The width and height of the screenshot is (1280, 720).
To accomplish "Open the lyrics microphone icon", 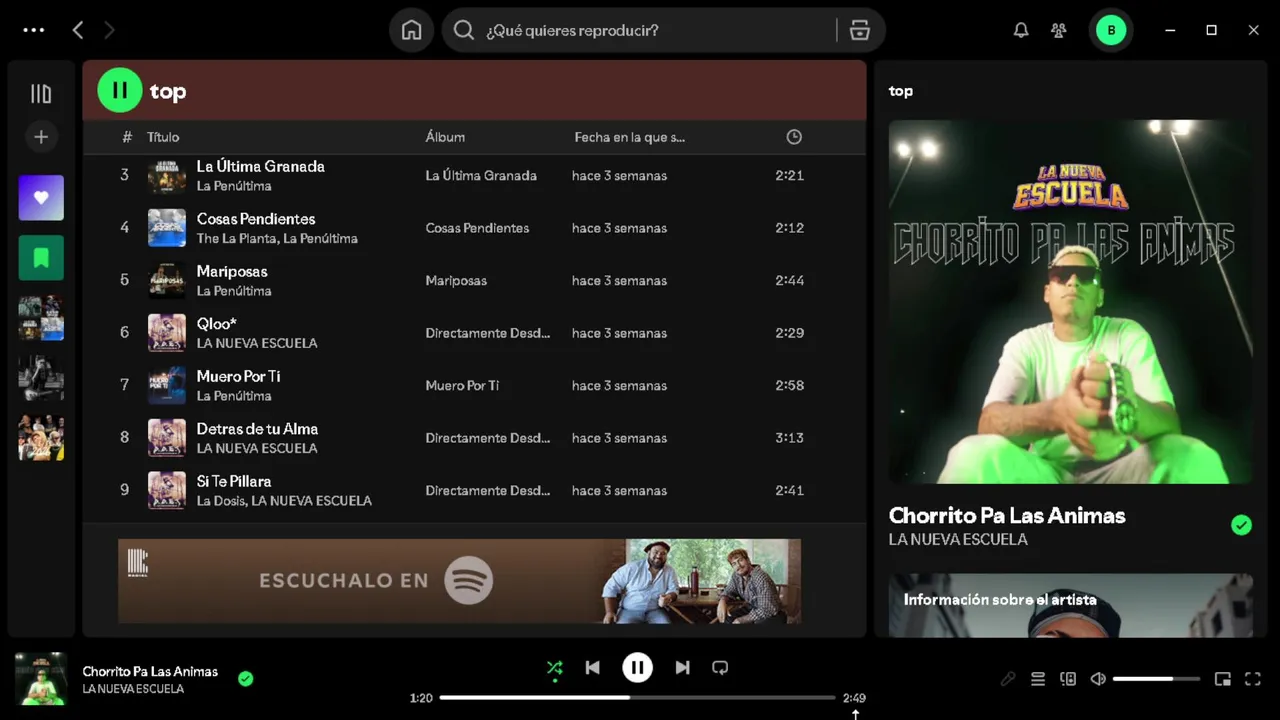I will tap(1008, 679).
